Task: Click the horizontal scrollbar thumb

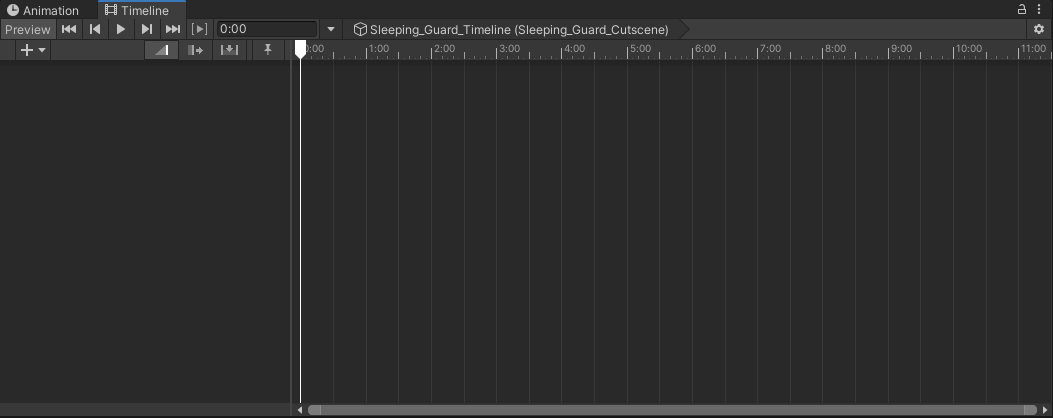Action: point(672,410)
